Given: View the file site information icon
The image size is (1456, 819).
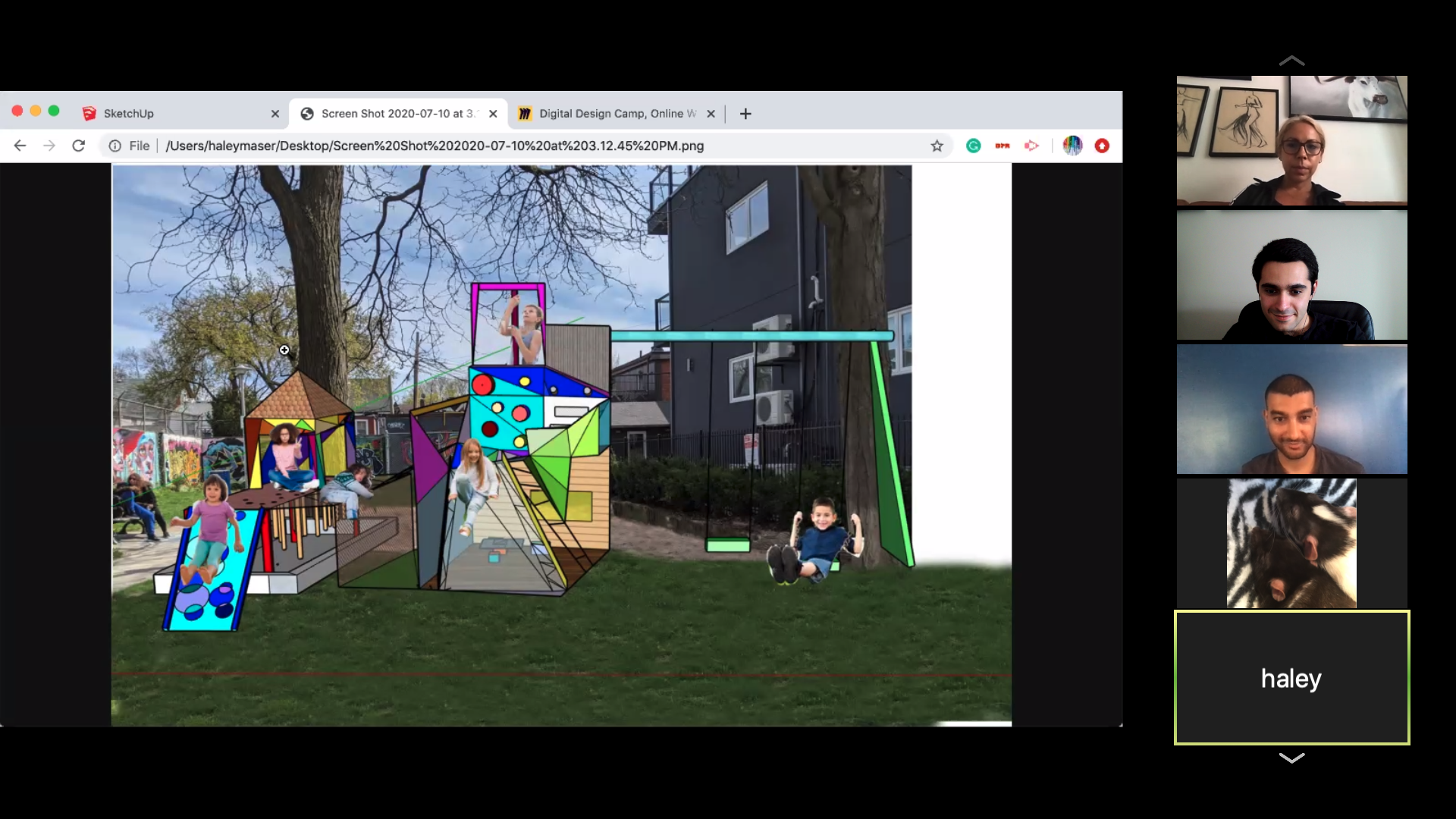Looking at the screenshot, I should click(x=115, y=146).
